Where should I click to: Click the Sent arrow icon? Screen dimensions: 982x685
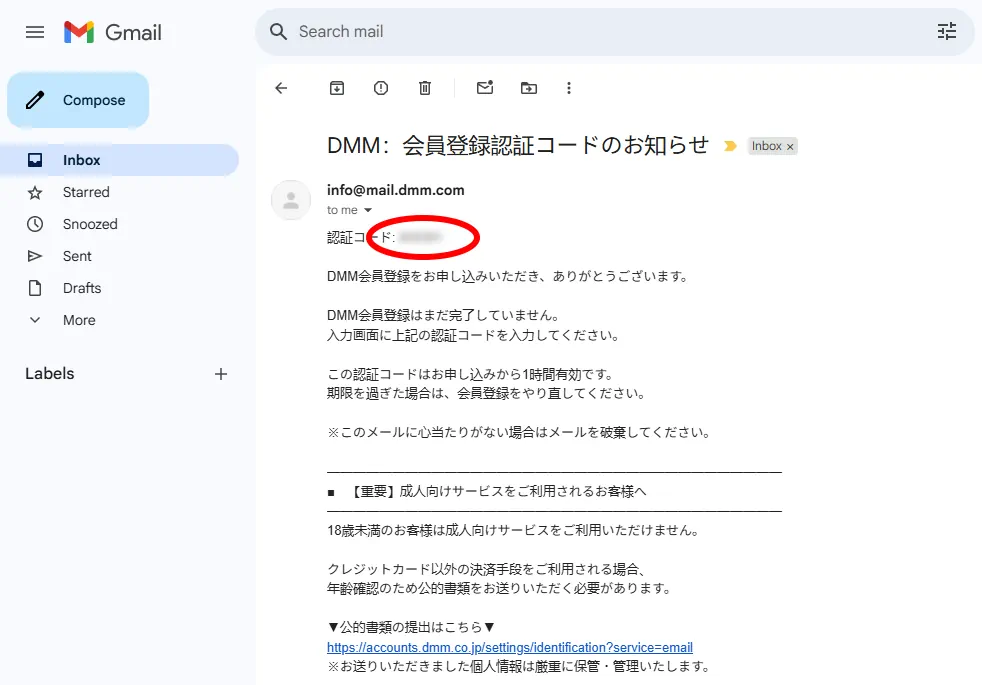pos(35,256)
